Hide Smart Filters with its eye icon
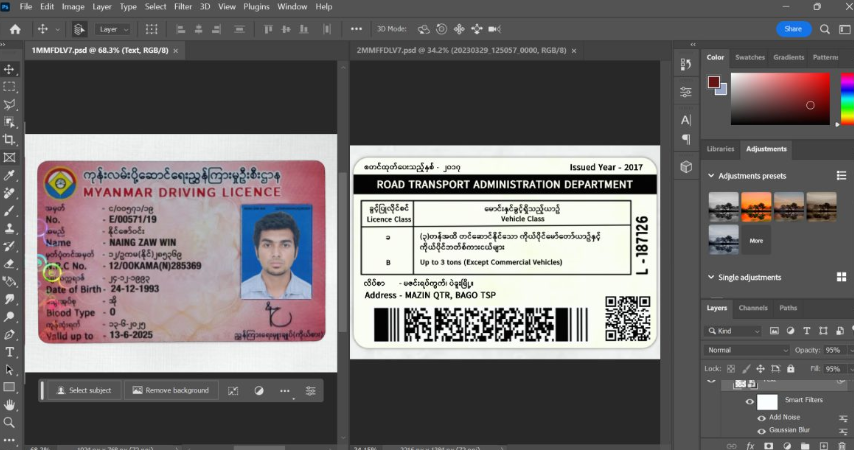The width and height of the screenshot is (854, 450). (749, 402)
